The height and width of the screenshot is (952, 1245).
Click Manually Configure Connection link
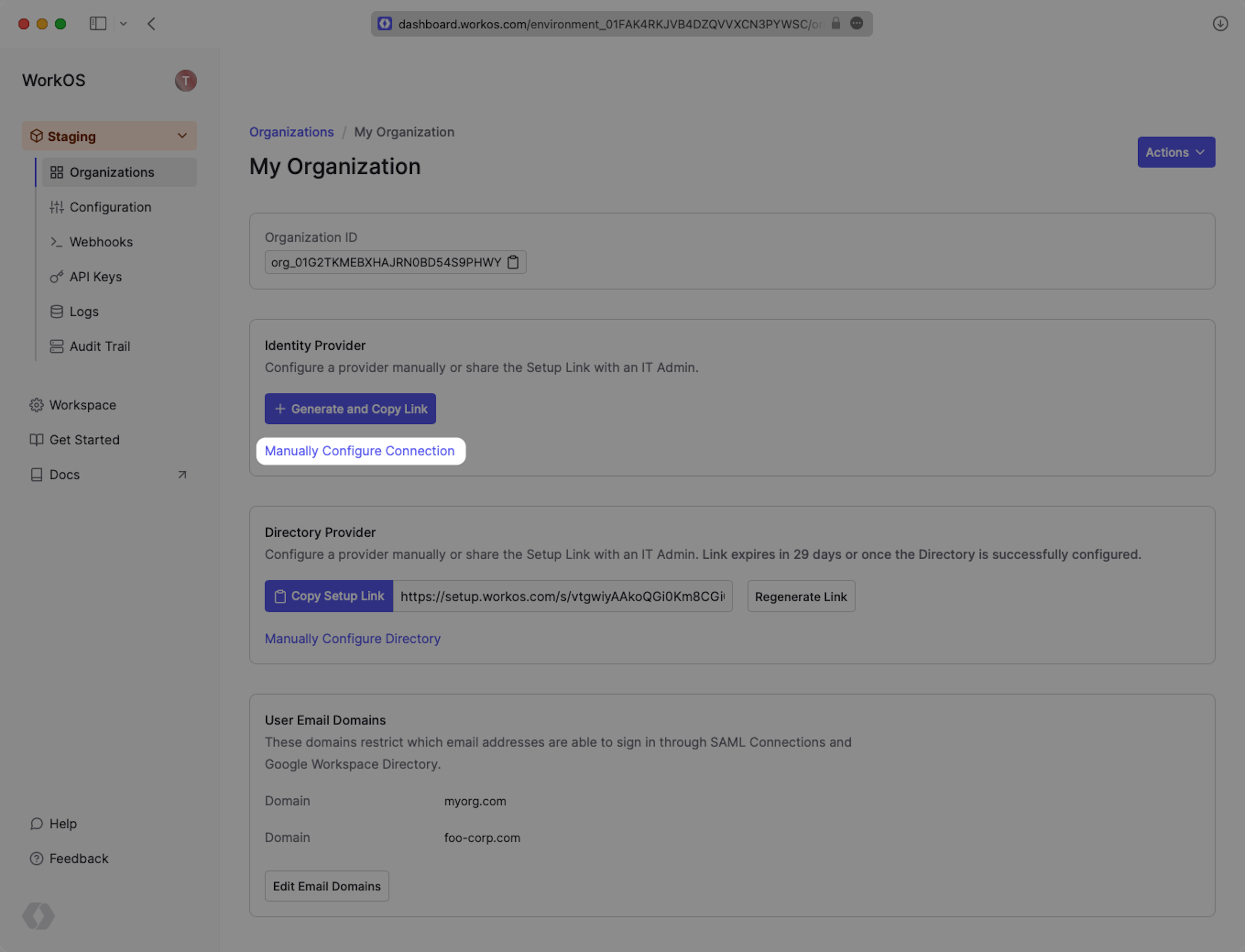click(359, 451)
